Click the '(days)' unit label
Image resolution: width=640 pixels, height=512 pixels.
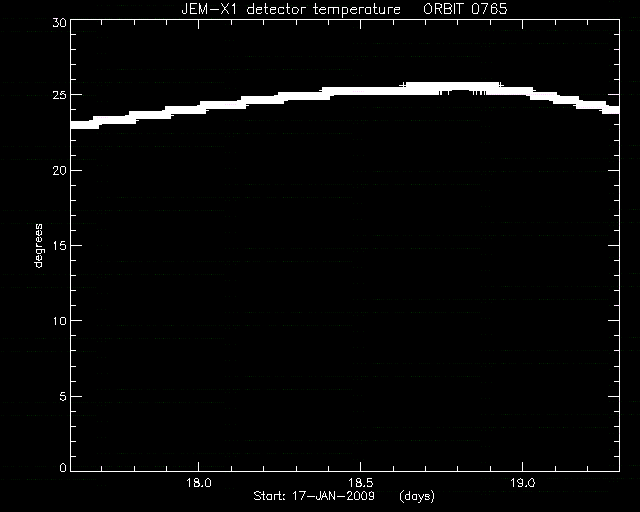pos(417,496)
